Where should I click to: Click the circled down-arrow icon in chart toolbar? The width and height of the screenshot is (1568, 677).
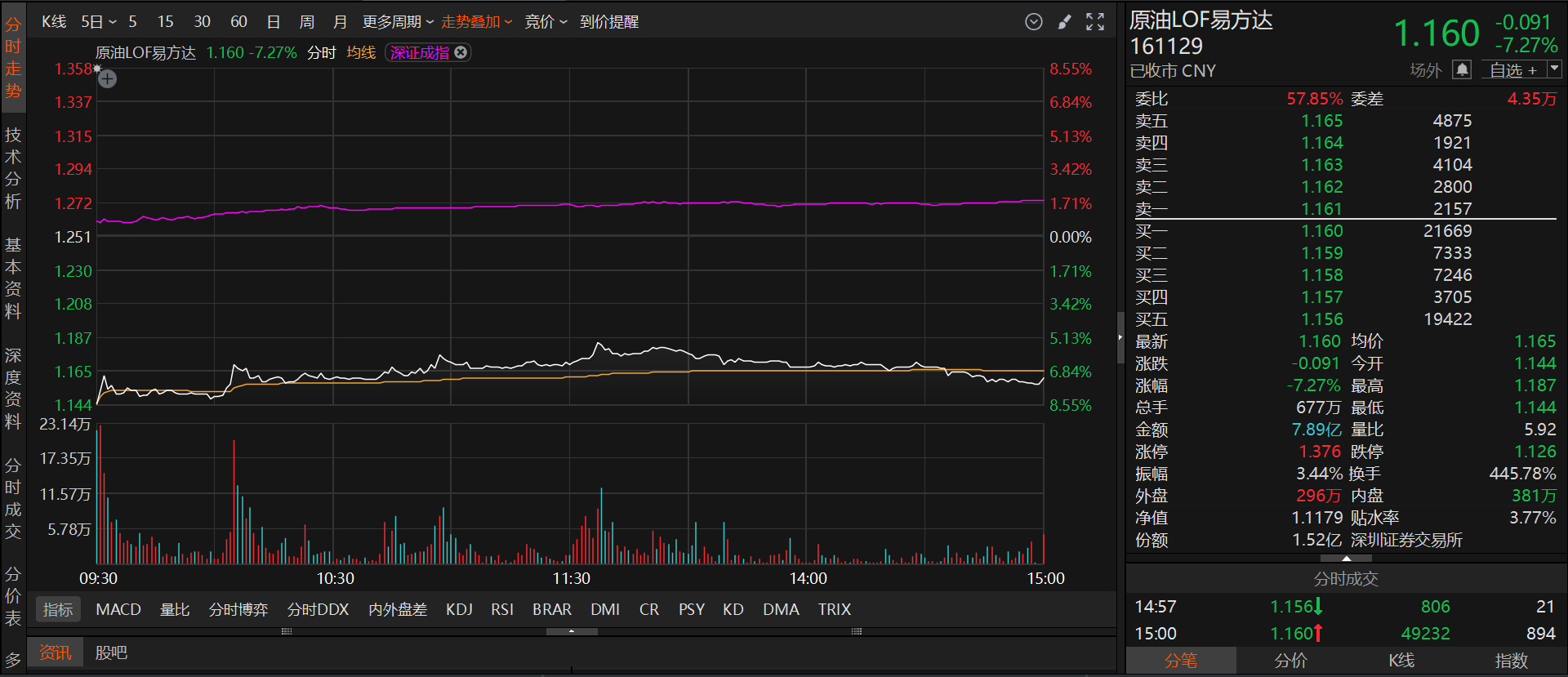pyautogui.click(x=1033, y=22)
